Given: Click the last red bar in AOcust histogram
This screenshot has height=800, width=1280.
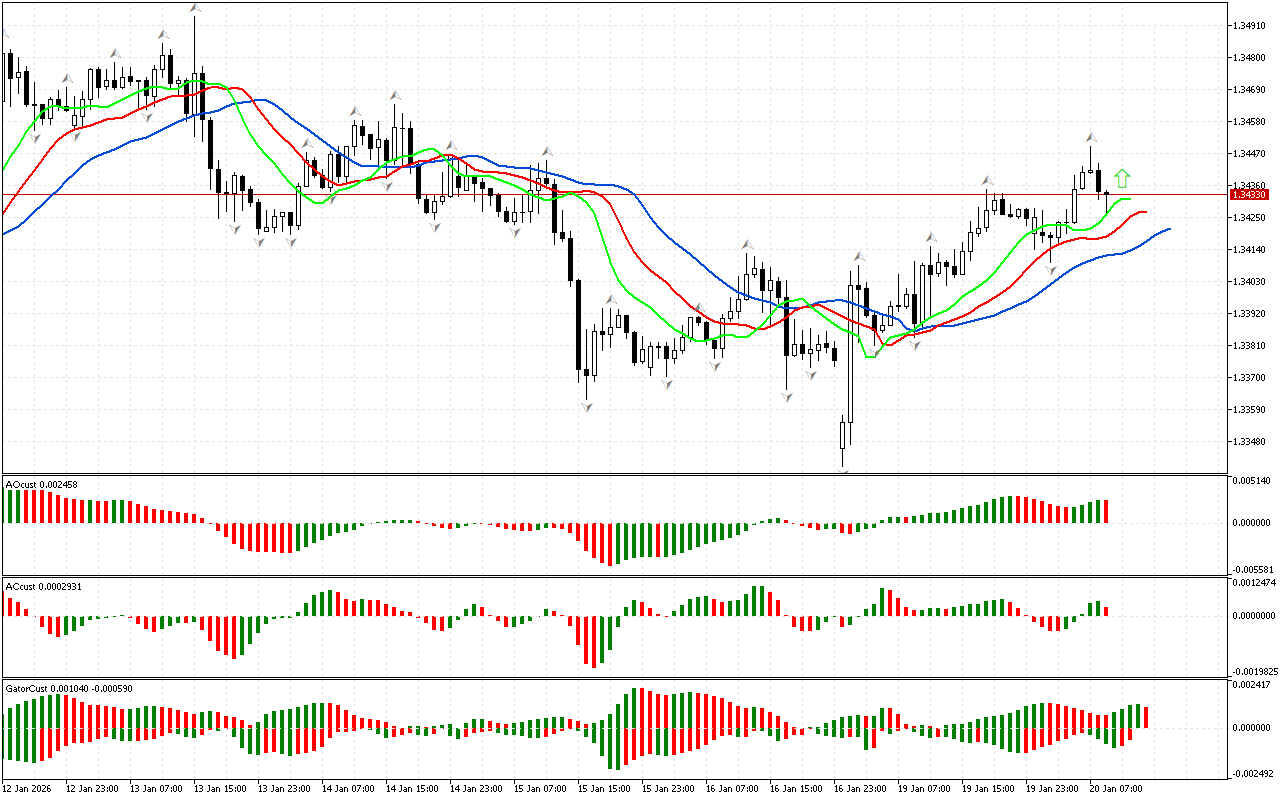Looking at the screenshot, I should pos(1106,511).
